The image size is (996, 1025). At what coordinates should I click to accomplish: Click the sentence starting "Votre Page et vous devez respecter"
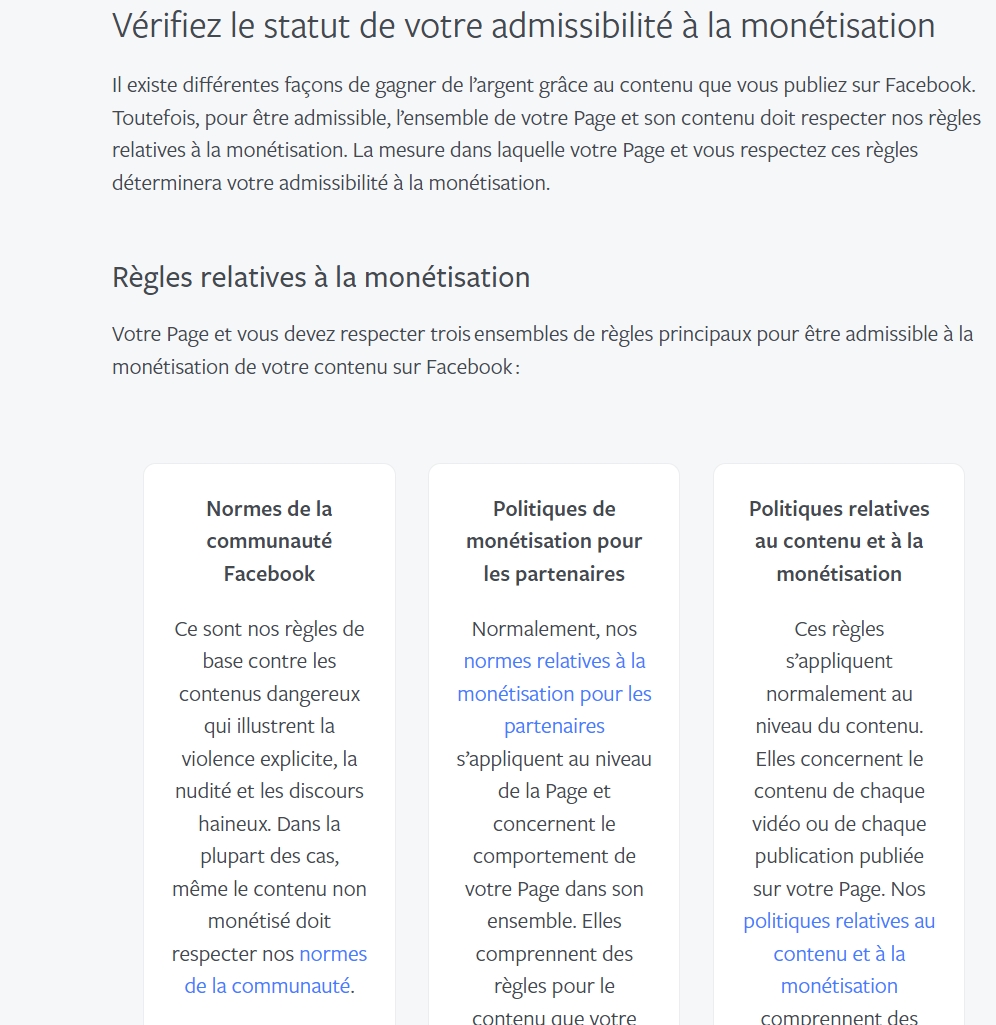coord(542,334)
